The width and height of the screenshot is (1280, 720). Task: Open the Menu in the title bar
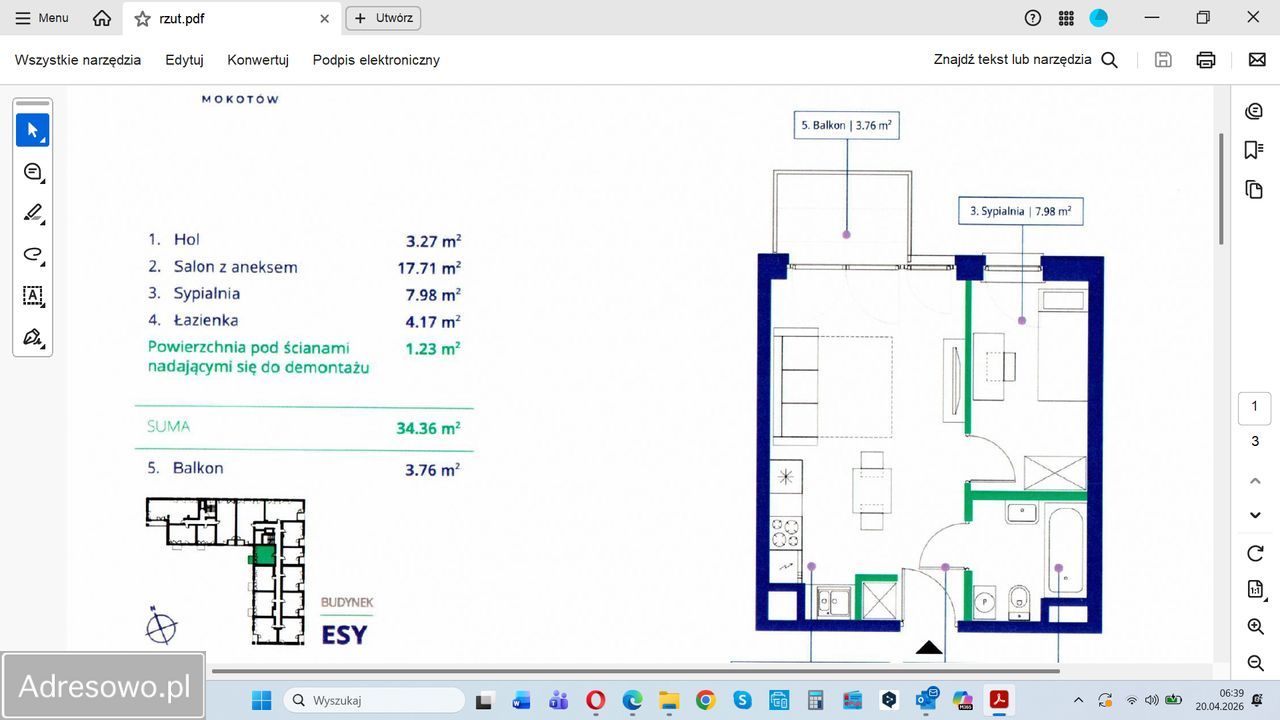pos(42,18)
